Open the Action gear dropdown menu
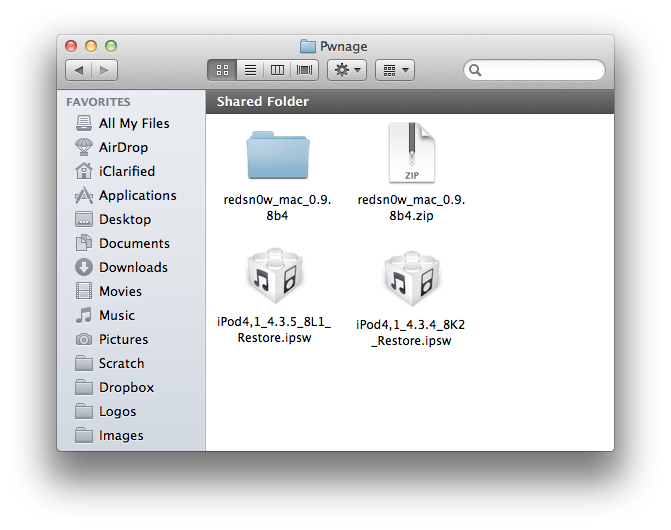The width and height of the screenshot is (671, 530). click(x=347, y=70)
